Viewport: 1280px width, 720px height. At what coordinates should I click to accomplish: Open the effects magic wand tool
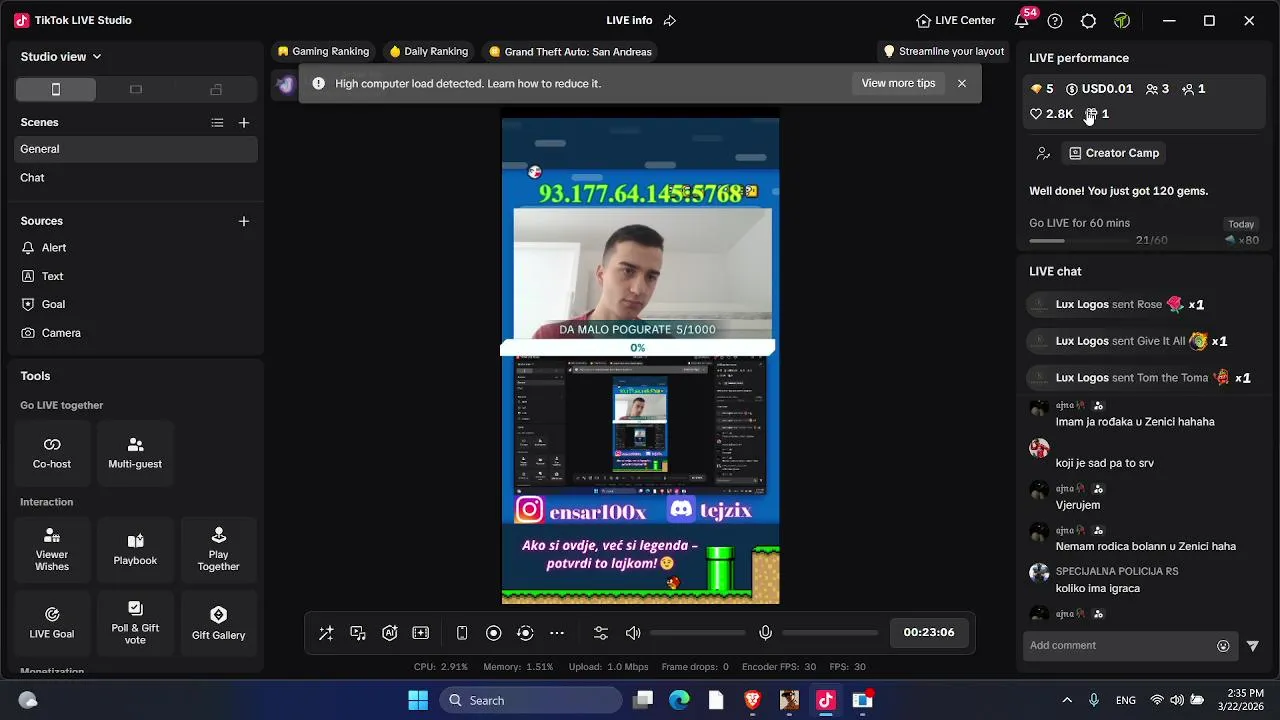(326, 633)
